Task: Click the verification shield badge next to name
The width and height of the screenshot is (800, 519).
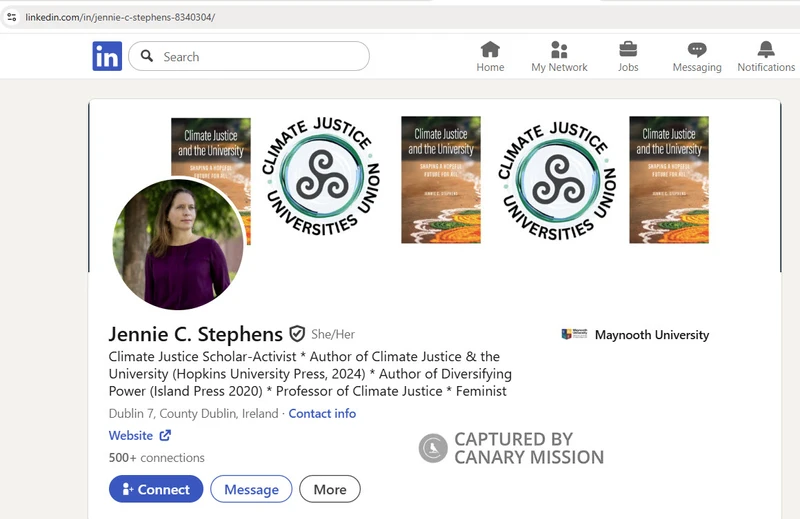Action: point(297,334)
